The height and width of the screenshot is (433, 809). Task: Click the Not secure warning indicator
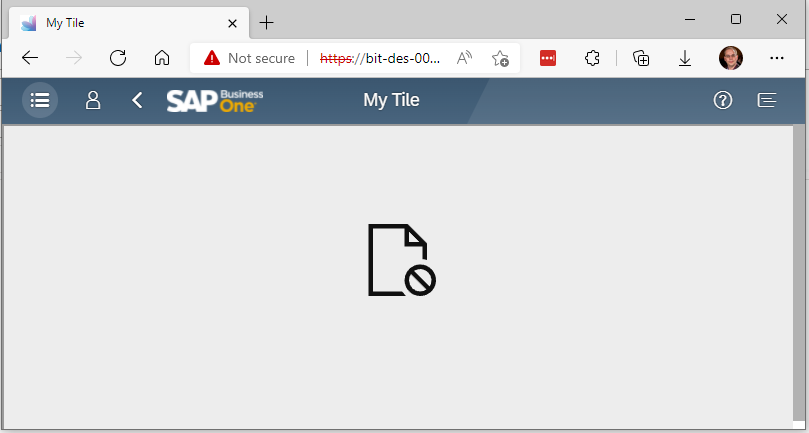249,58
